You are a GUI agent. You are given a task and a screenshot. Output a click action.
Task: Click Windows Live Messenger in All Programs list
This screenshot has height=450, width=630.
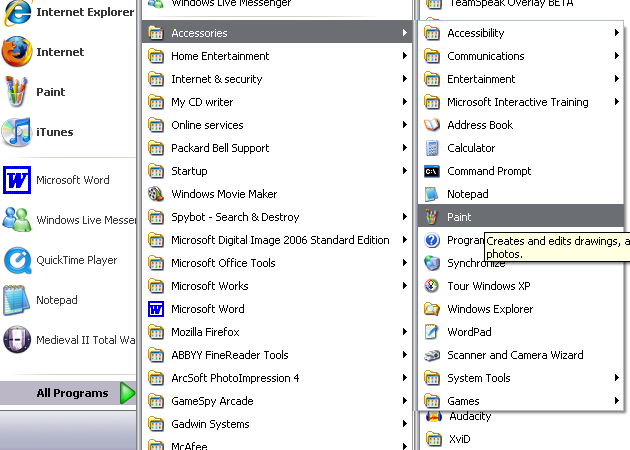click(277, 5)
